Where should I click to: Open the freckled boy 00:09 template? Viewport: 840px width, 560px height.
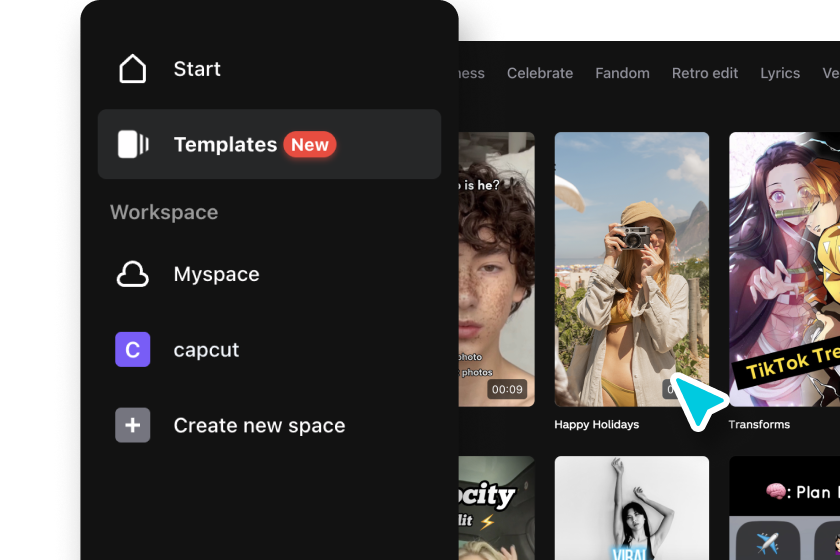coord(497,269)
